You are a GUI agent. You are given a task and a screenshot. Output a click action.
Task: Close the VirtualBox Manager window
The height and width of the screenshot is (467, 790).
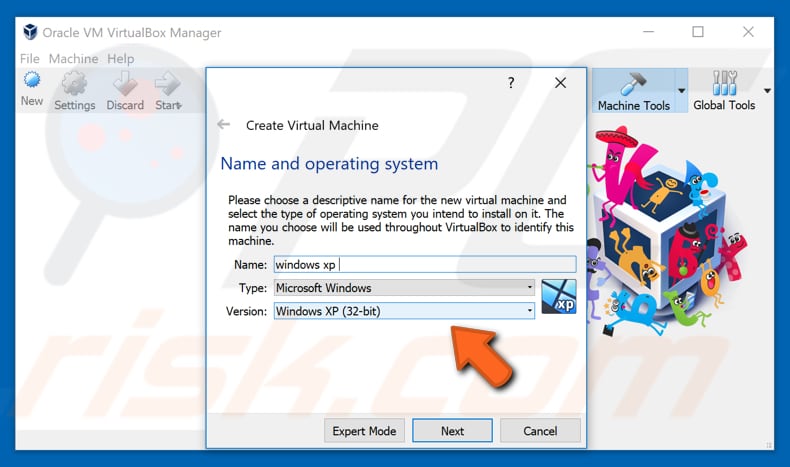coord(748,32)
